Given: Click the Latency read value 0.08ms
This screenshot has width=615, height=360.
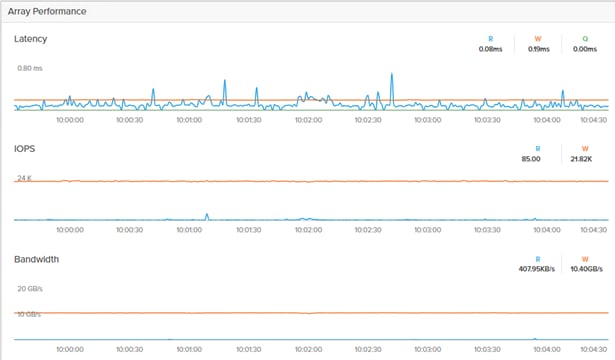Looking at the screenshot, I should [x=490, y=49].
